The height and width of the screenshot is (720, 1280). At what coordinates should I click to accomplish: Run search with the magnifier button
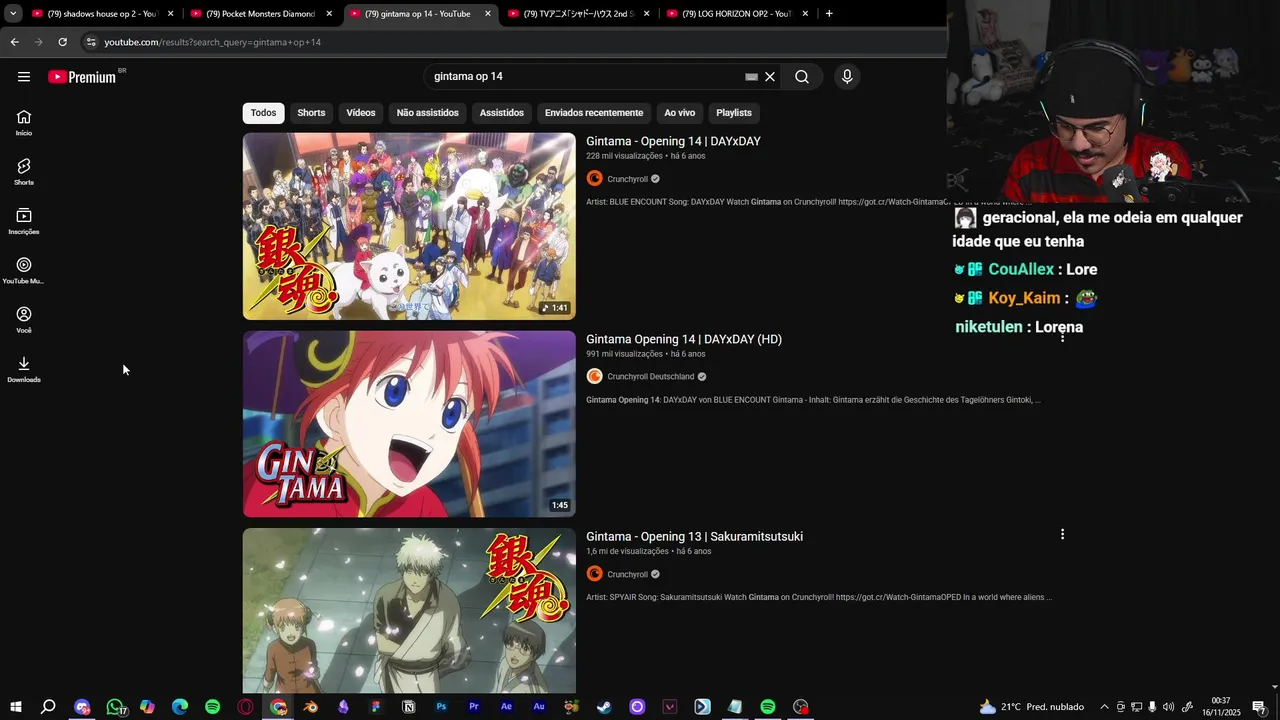[x=802, y=77]
